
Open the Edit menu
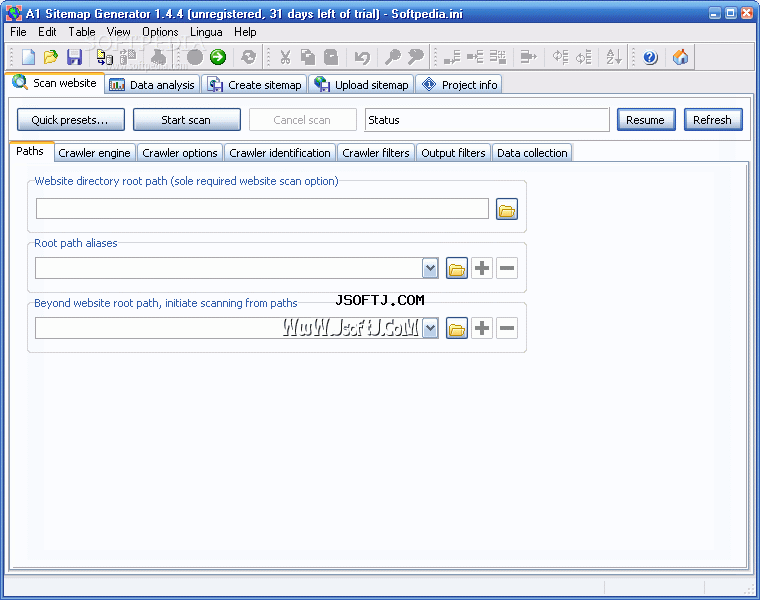coord(47,32)
